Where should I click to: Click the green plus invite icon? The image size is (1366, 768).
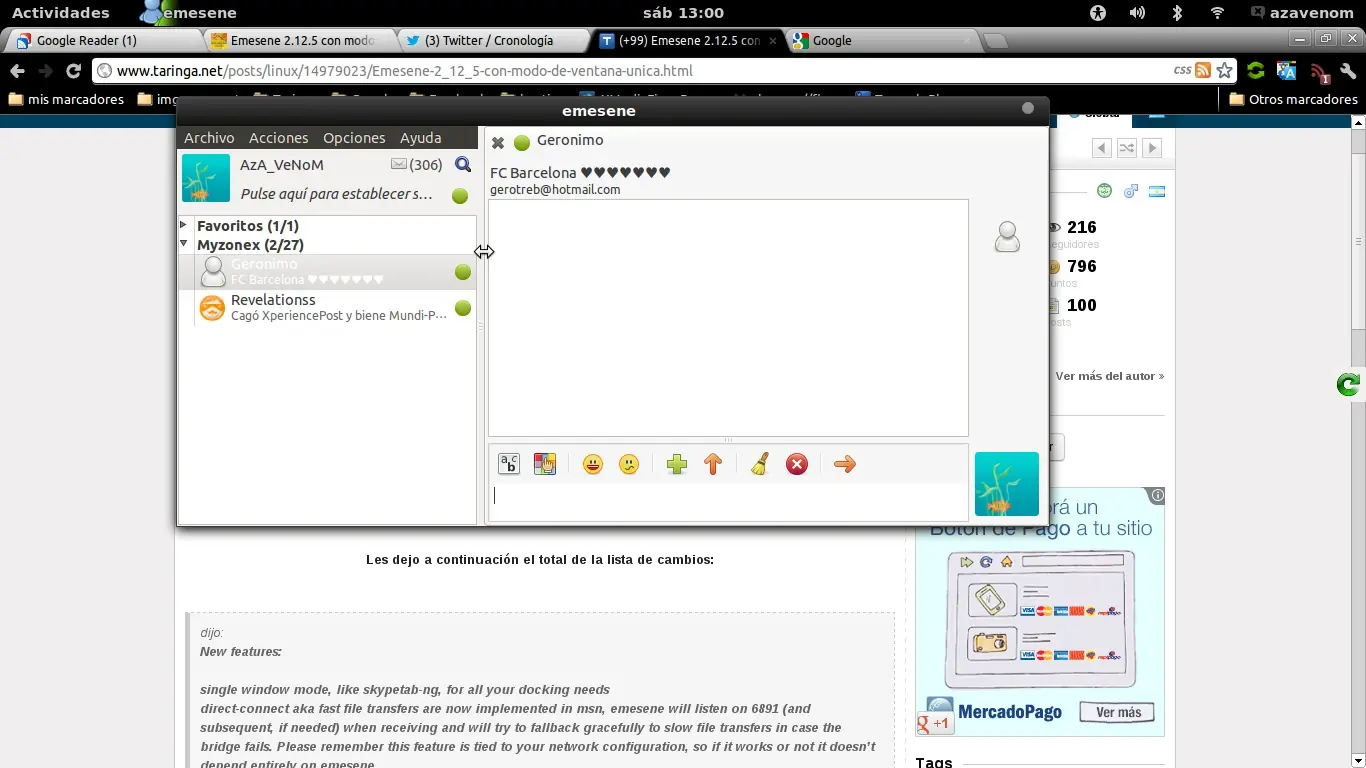[677, 464]
